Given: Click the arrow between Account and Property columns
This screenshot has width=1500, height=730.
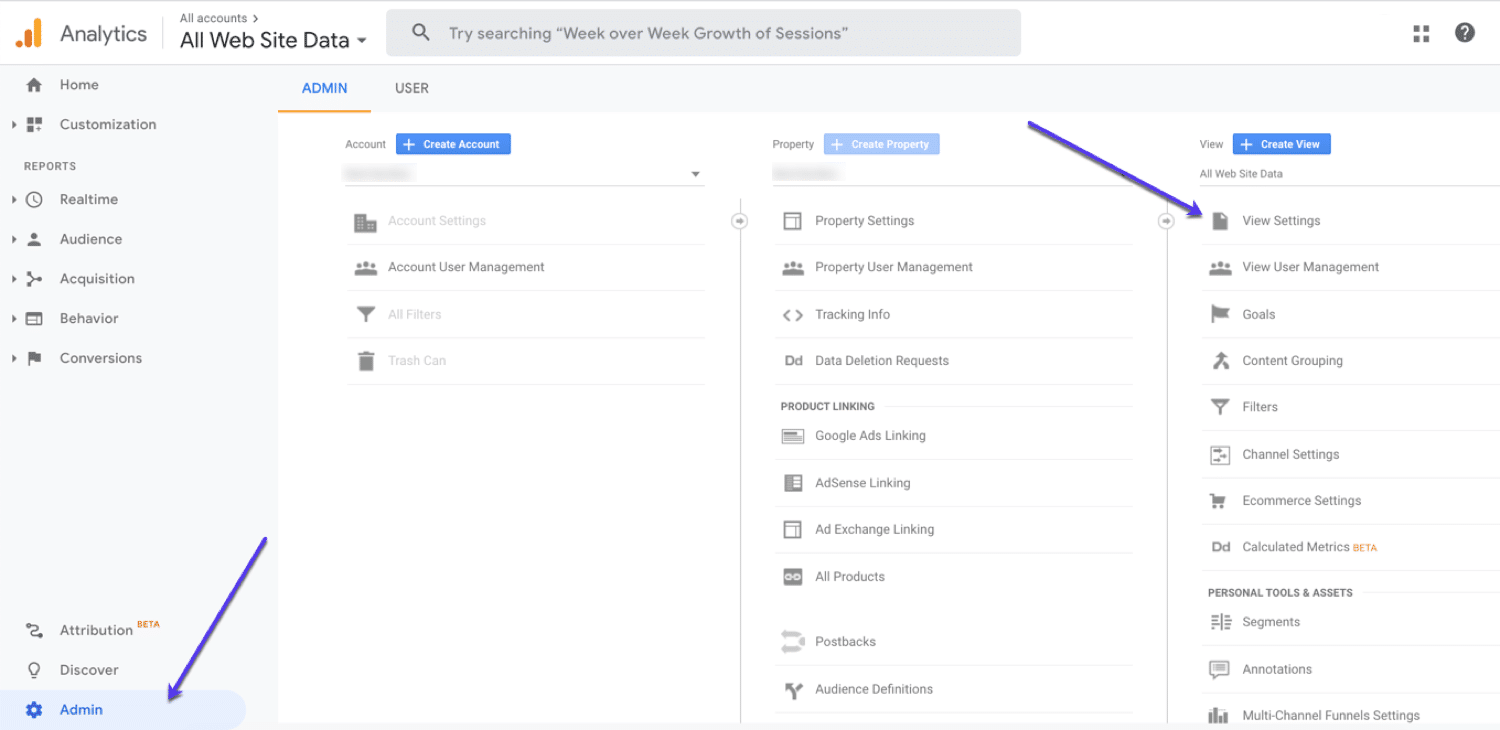Looking at the screenshot, I should (739, 220).
